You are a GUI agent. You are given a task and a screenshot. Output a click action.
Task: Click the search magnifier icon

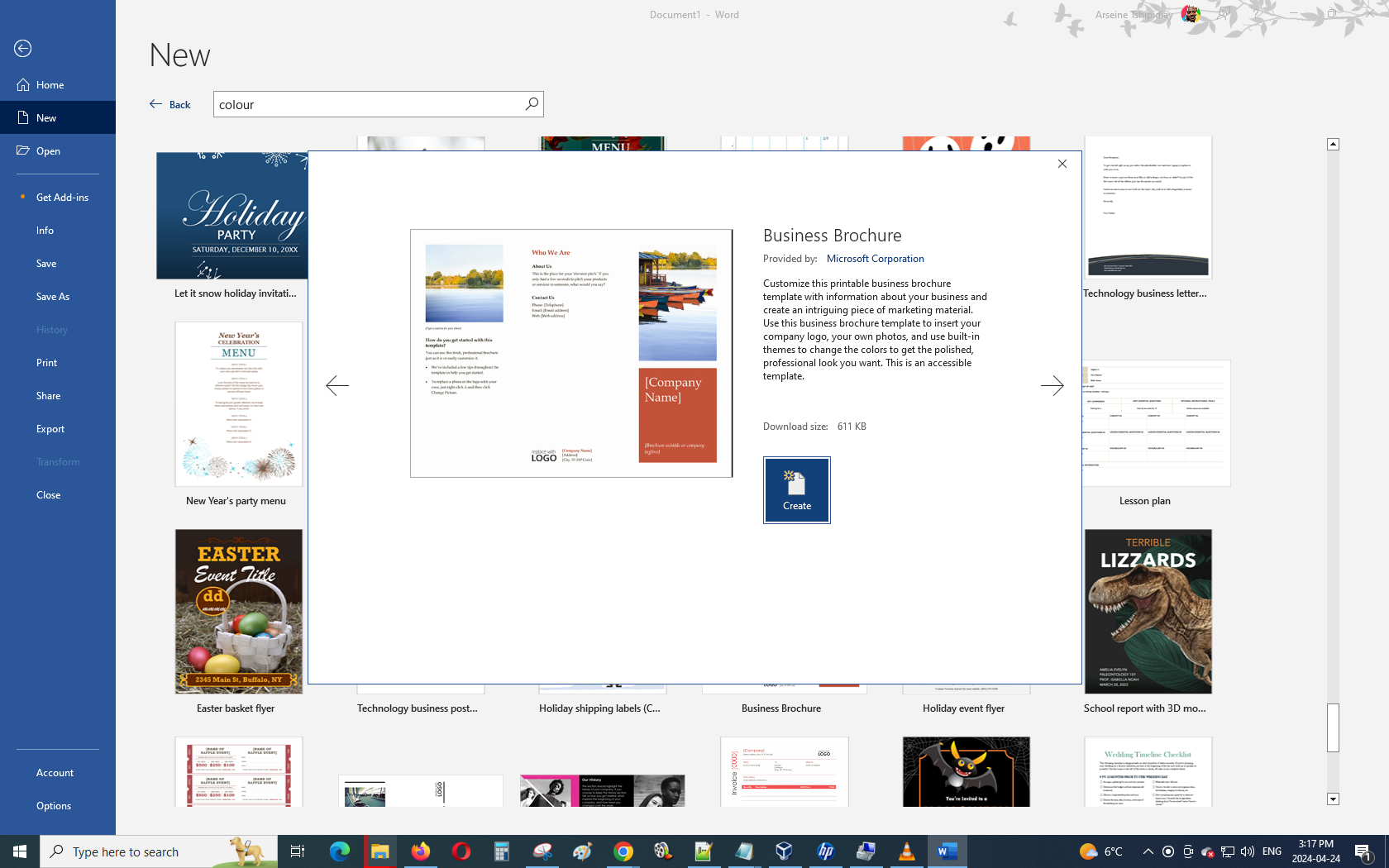[532, 104]
